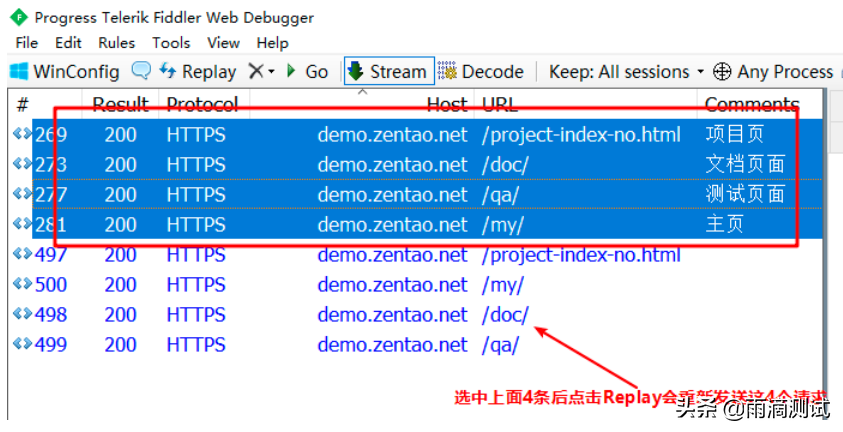Screen dimensions: 843x432
Task: Select session 500 with URL /my/
Action: (502, 285)
